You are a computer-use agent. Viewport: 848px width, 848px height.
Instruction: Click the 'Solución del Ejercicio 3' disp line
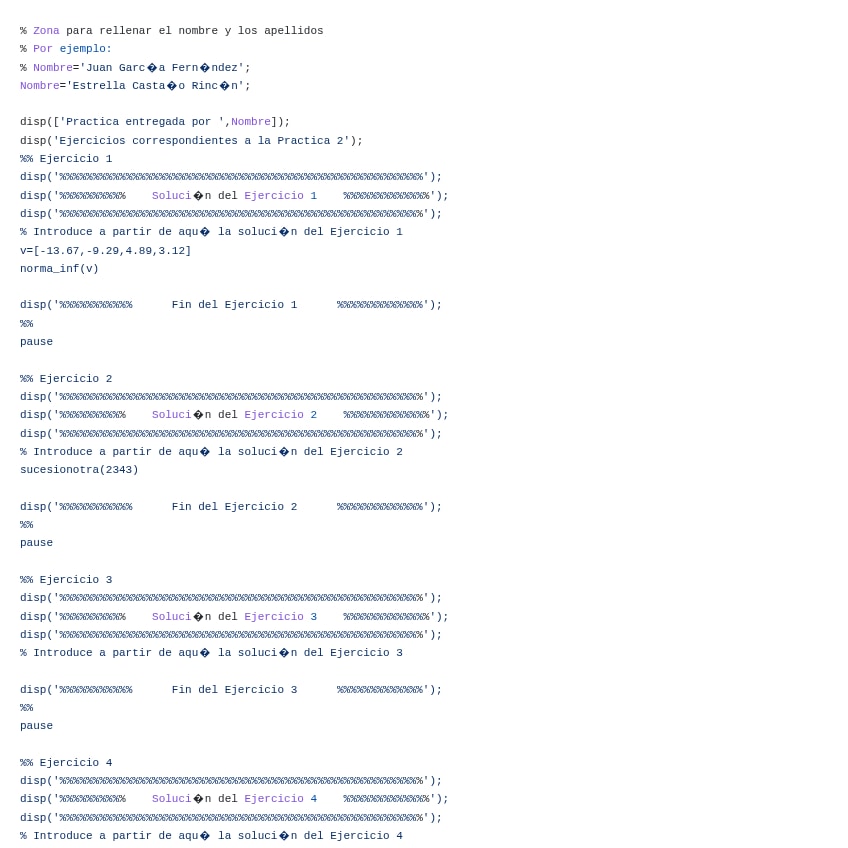click(x=234, y=617)
